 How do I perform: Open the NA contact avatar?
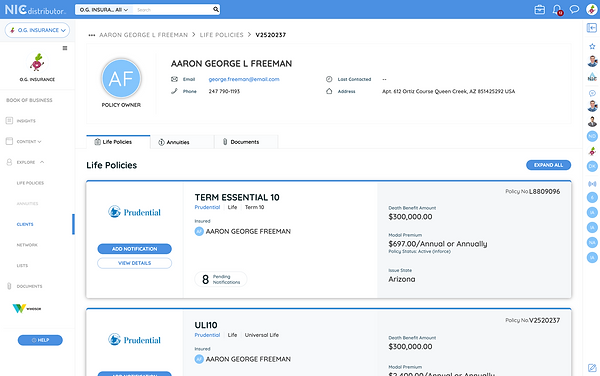[592, 242]
